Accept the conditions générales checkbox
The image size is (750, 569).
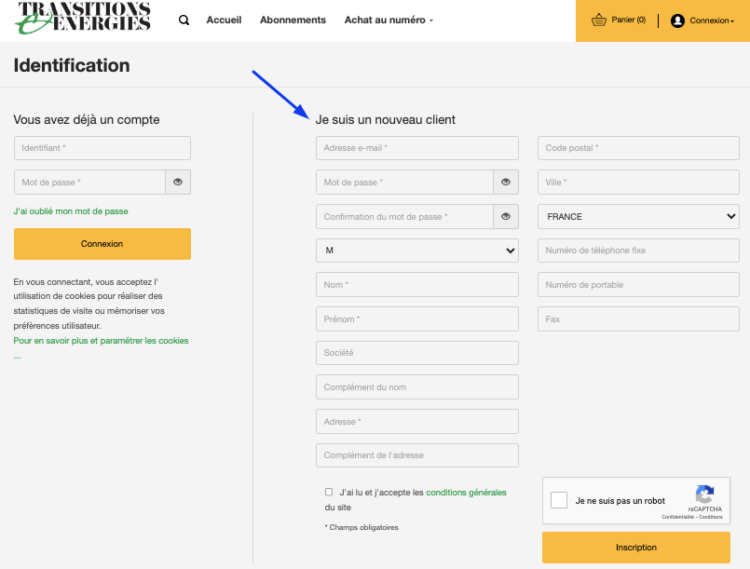coord(329,492)
